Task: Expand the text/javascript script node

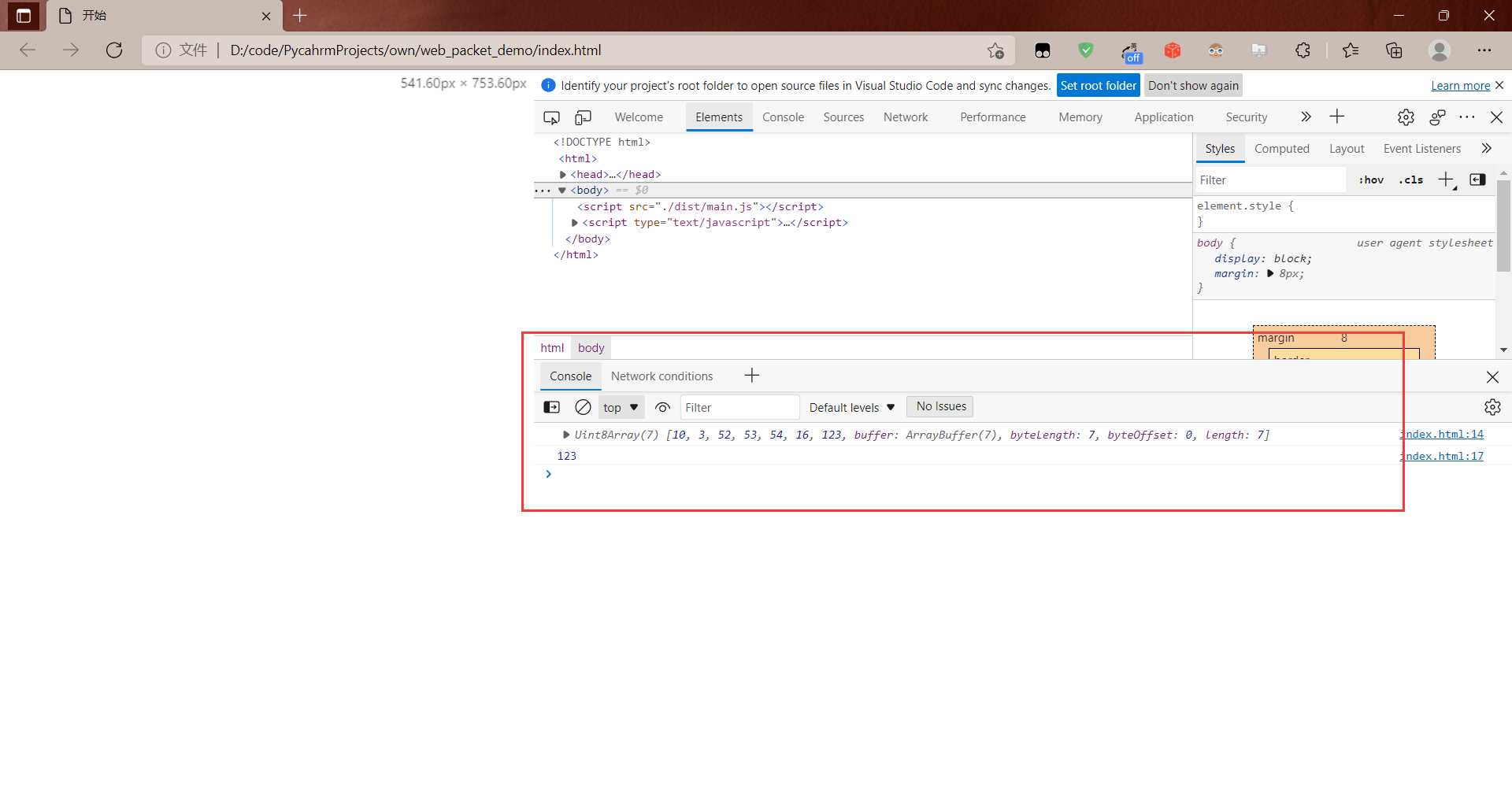Action: [x=575, y=223]
